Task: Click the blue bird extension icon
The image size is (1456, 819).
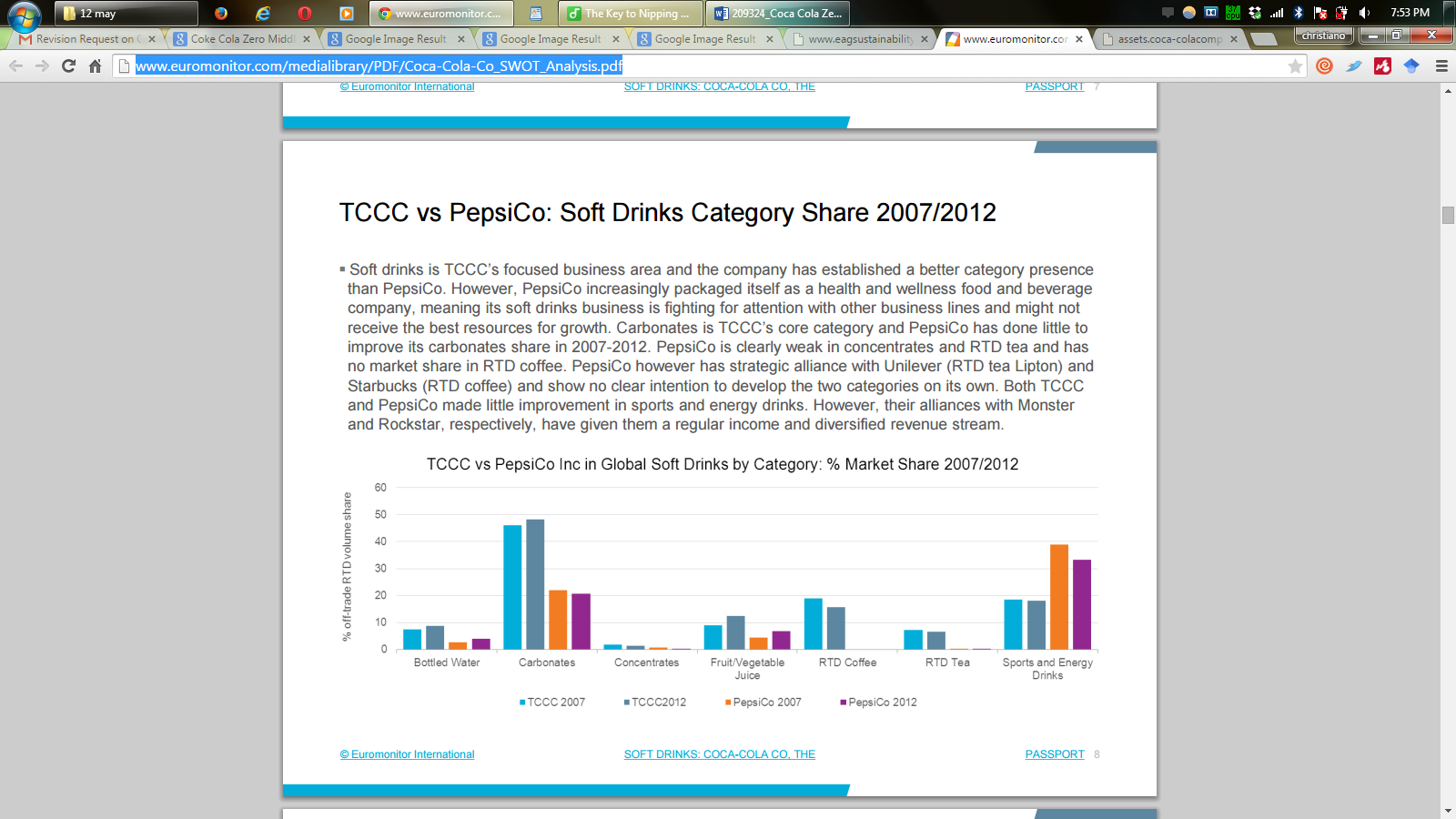Action: (1354, 66)
